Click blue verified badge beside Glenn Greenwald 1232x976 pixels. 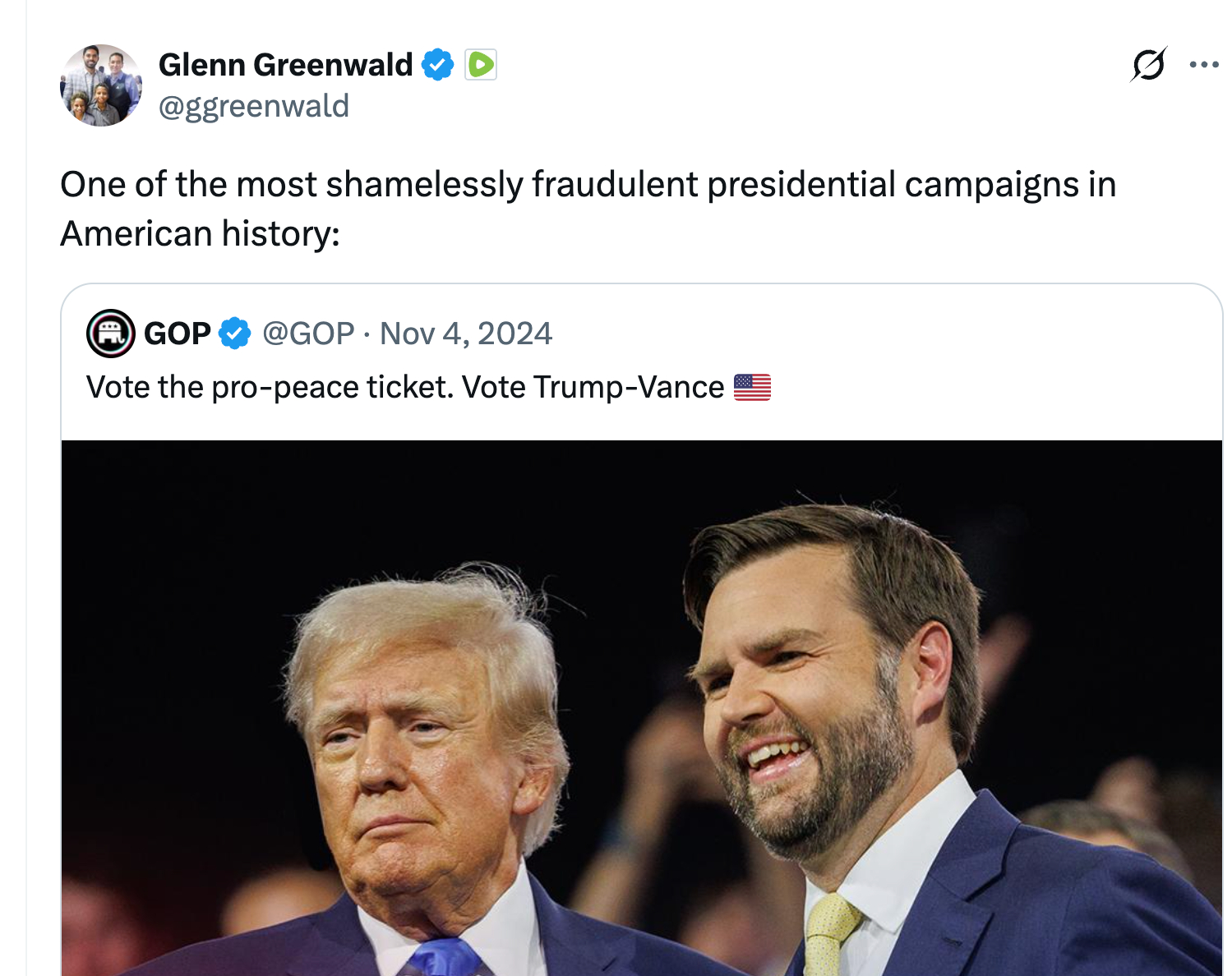(437, 65)
